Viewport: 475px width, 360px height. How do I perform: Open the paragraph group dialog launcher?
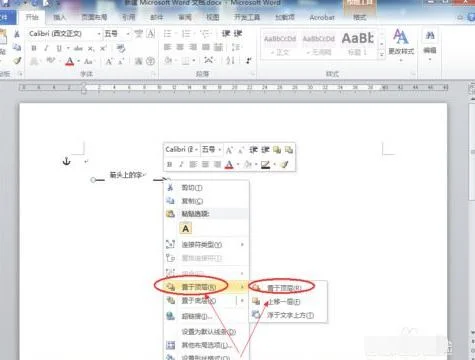tap(252, 74)
